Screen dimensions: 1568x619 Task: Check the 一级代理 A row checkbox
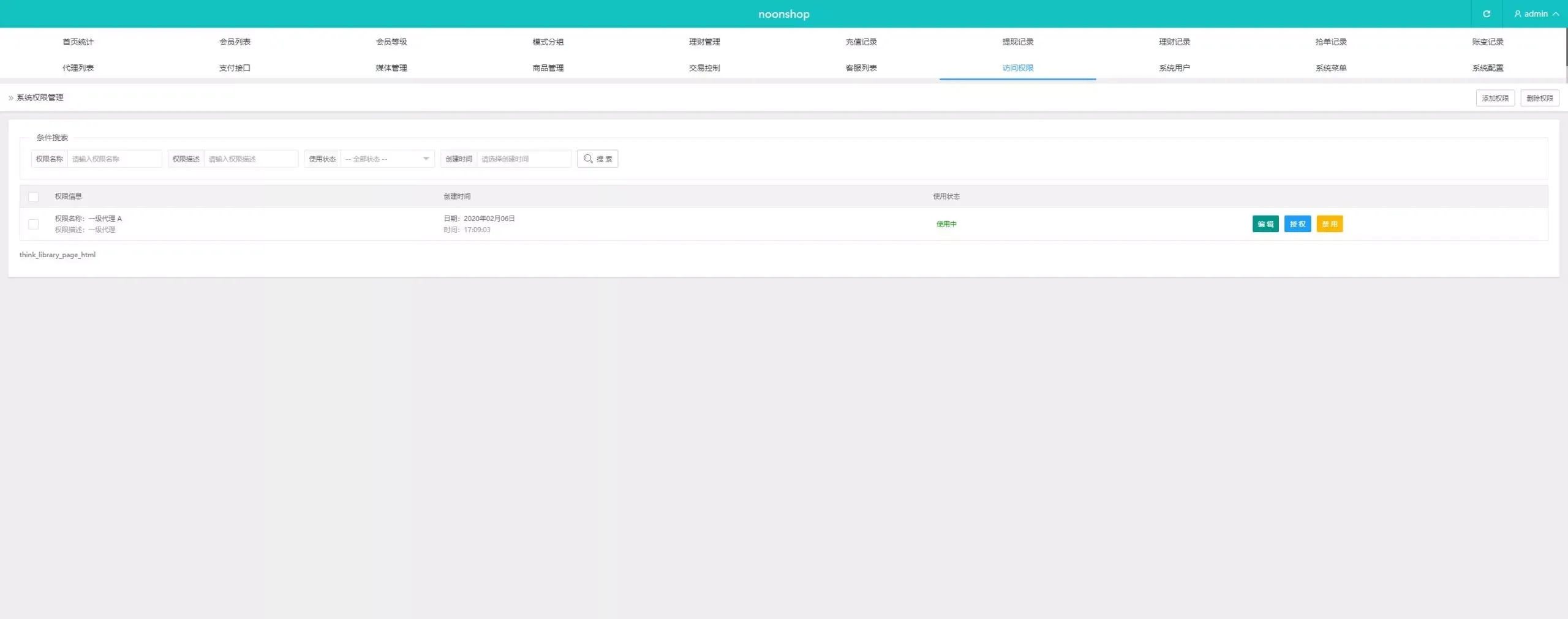pyautogui.click(x=34, y=224)
